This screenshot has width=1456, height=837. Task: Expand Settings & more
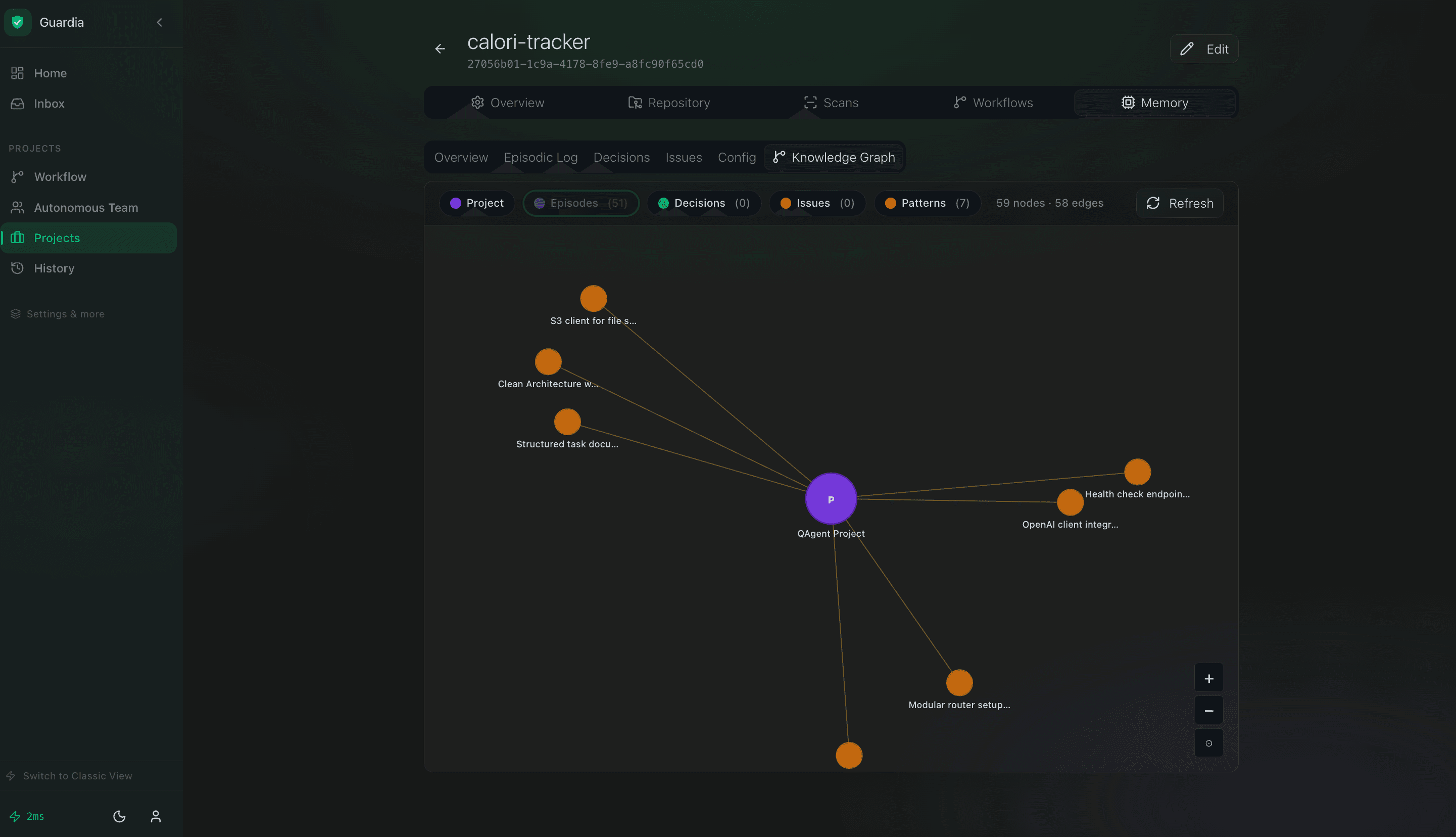(x=58, y=314)
